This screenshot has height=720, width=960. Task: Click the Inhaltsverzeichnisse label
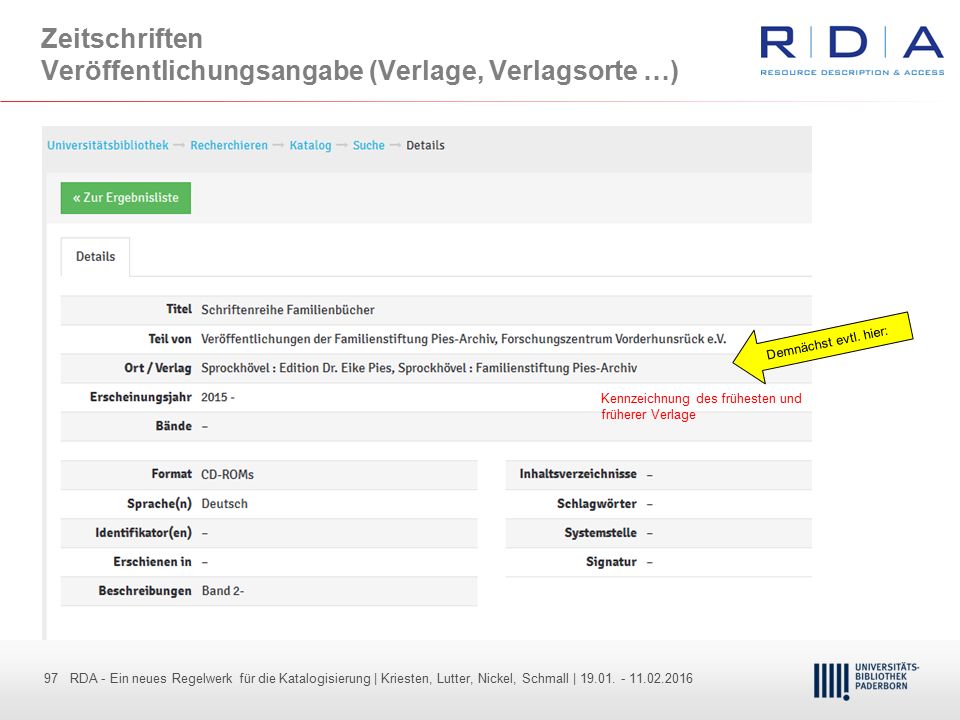click(578, 474)
